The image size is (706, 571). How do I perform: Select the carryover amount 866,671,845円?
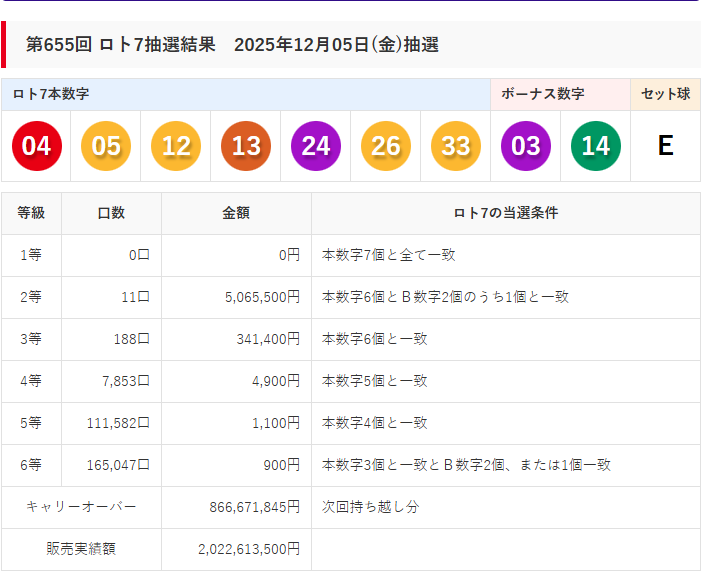[x=254, y=507]
